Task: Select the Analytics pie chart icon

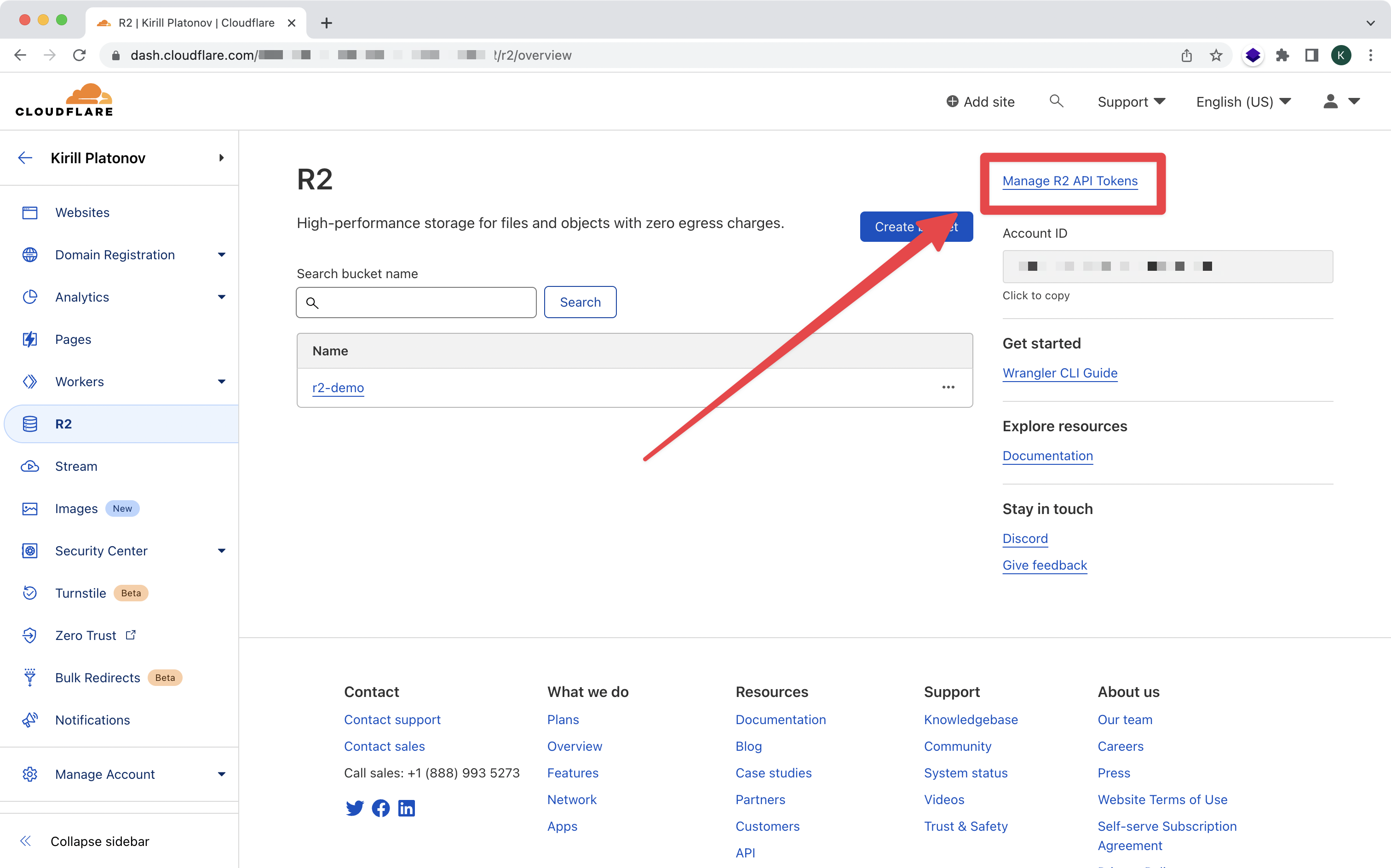Action: [30, 297]
